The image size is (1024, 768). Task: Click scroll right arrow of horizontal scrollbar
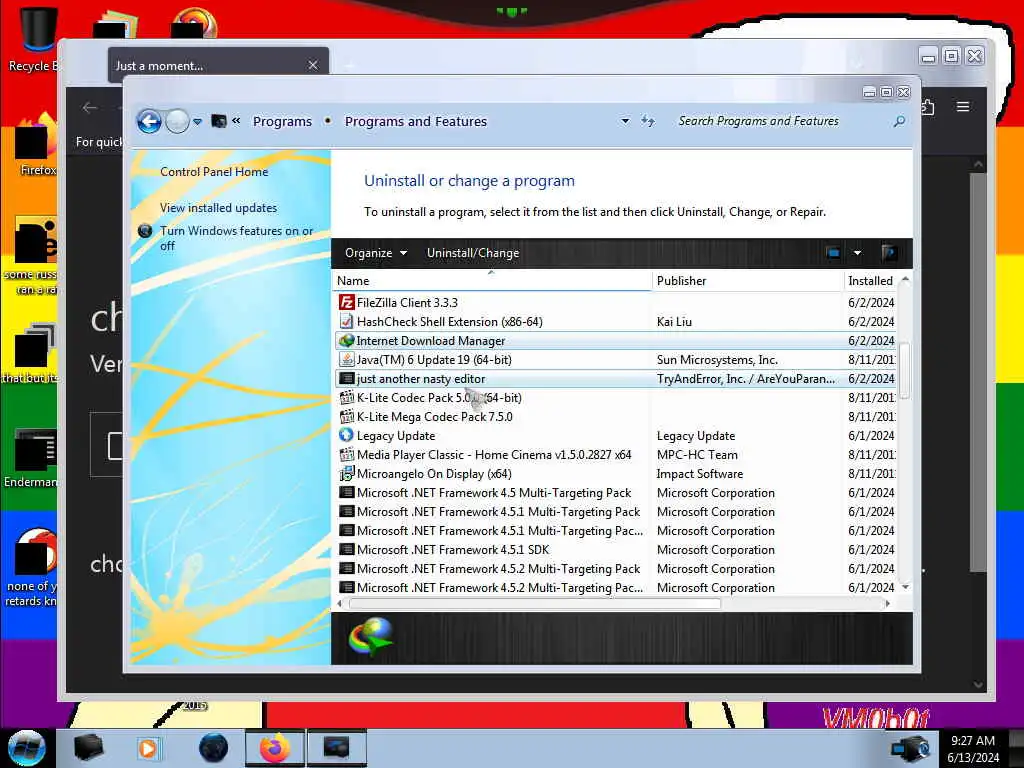(x=887, y=603)
